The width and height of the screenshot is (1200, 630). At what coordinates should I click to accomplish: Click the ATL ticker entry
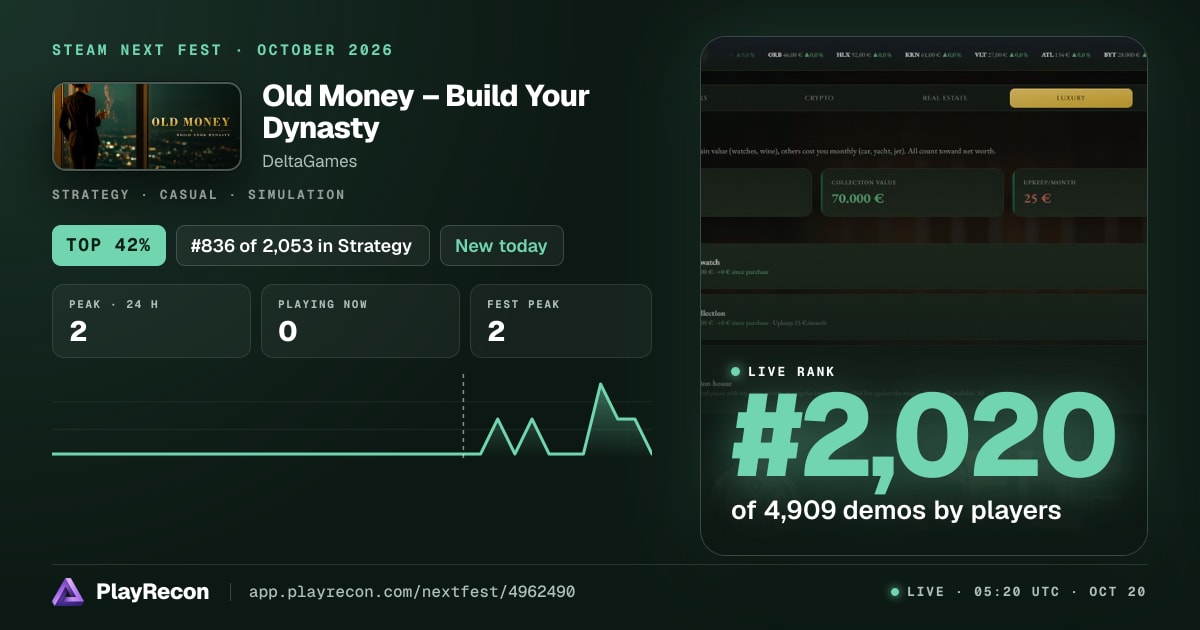click(1067, 55)
